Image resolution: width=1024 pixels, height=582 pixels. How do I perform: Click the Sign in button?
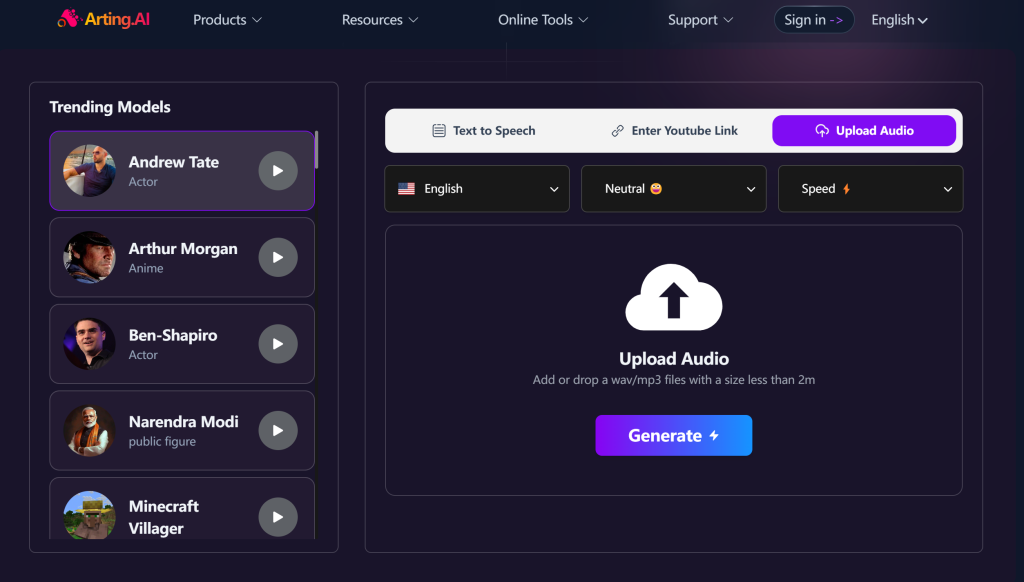[x=813, y=20]
